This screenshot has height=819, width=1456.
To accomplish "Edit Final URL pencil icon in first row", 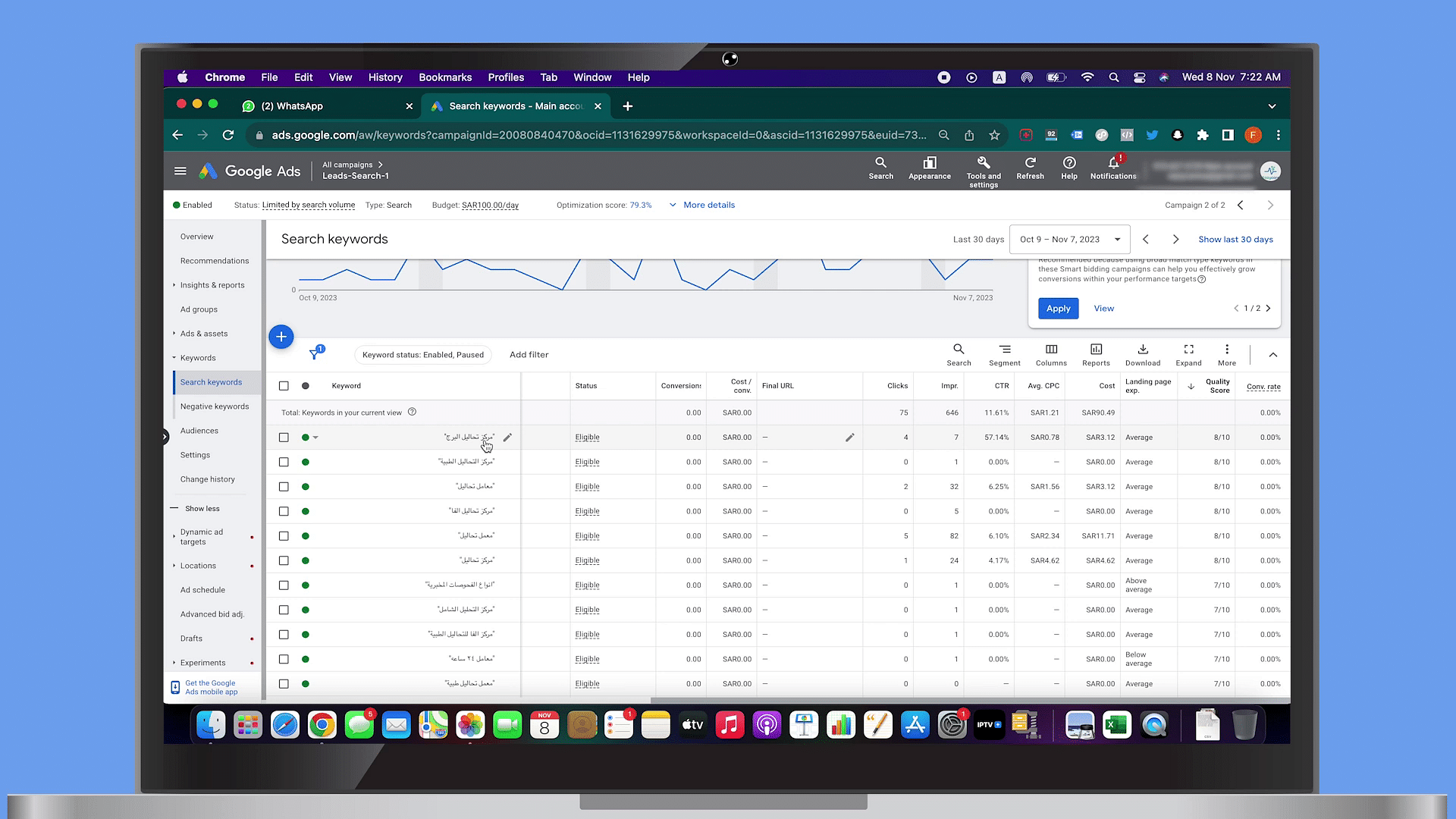I will (850, 438).
